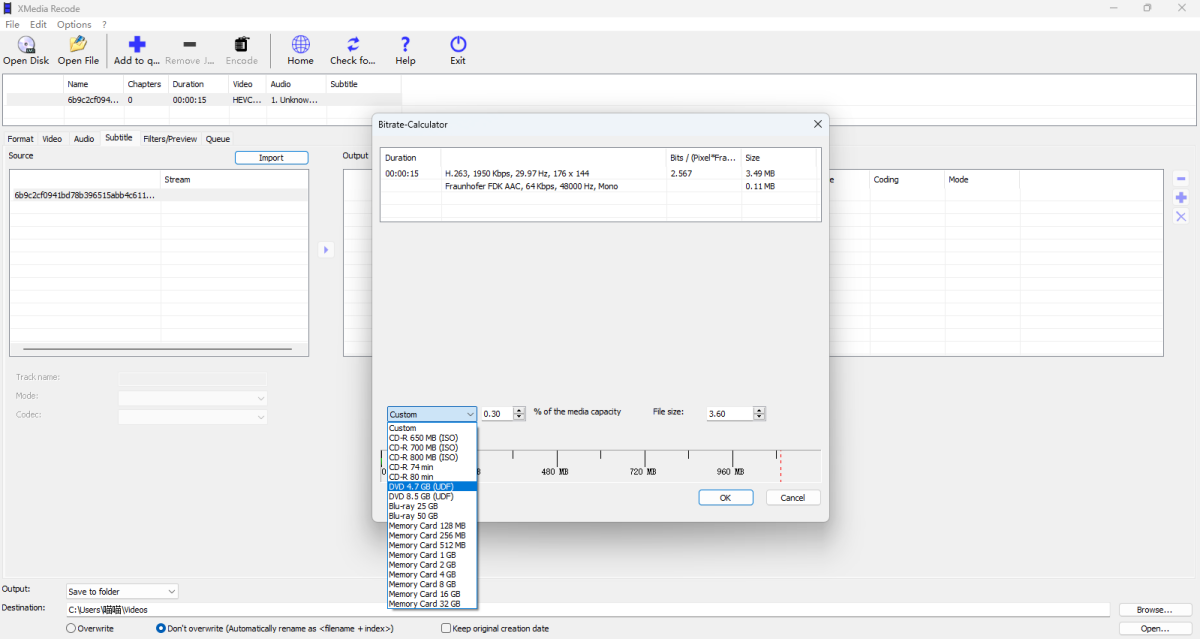Open the Help question mark icon
This screenshot has height=639, width=1200.
pos(405,45)
